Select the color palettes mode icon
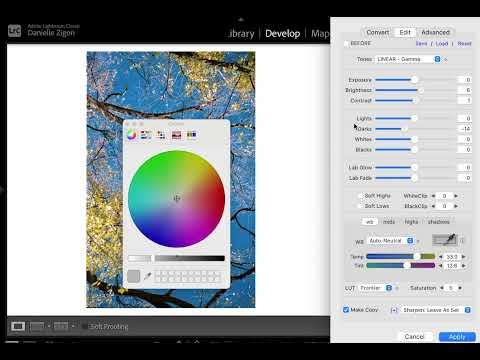This screenshot has width=480, height=360. pyautogui.click(x=161, y=135)
